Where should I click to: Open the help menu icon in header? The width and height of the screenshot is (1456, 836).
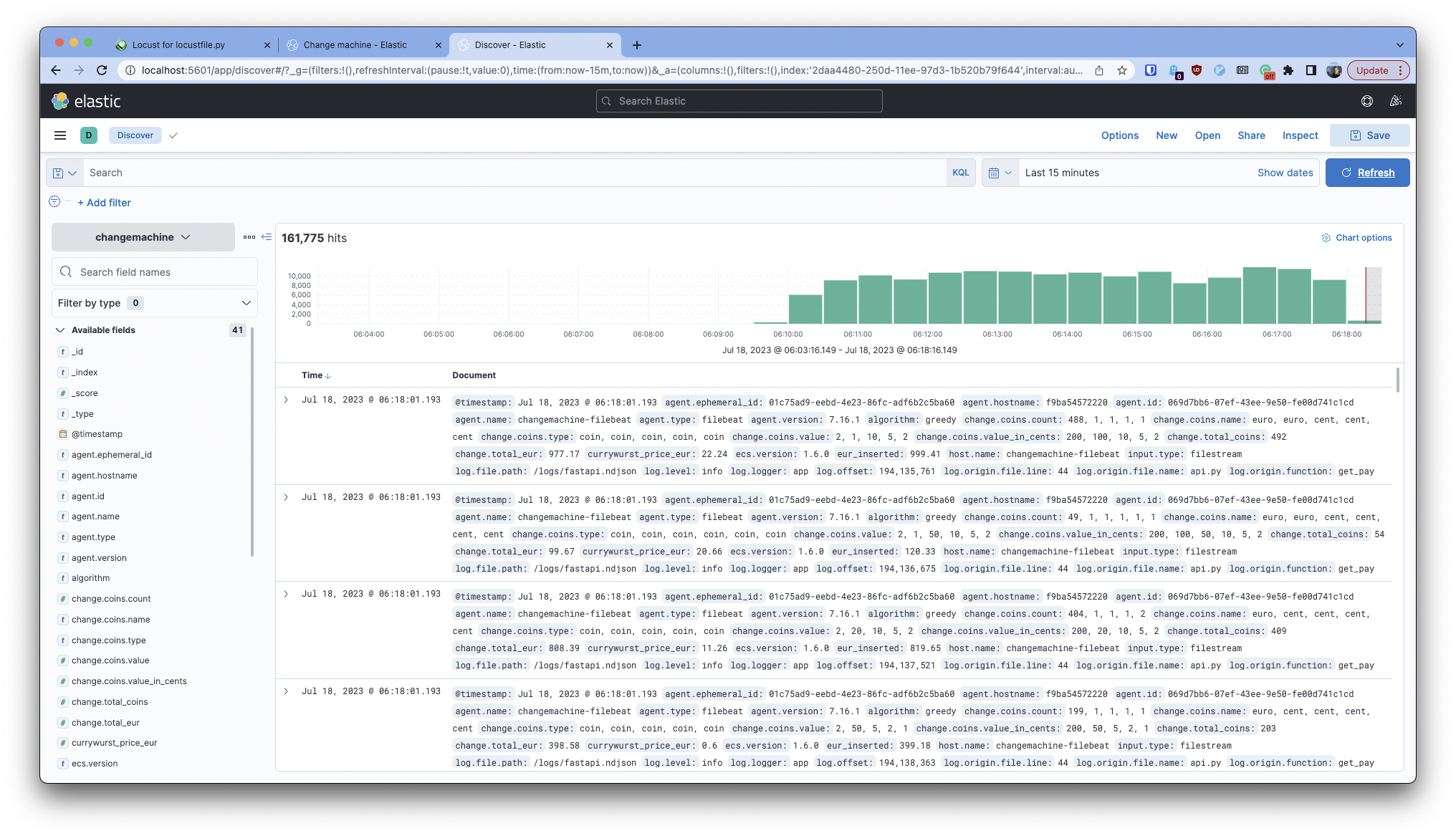1367,101
